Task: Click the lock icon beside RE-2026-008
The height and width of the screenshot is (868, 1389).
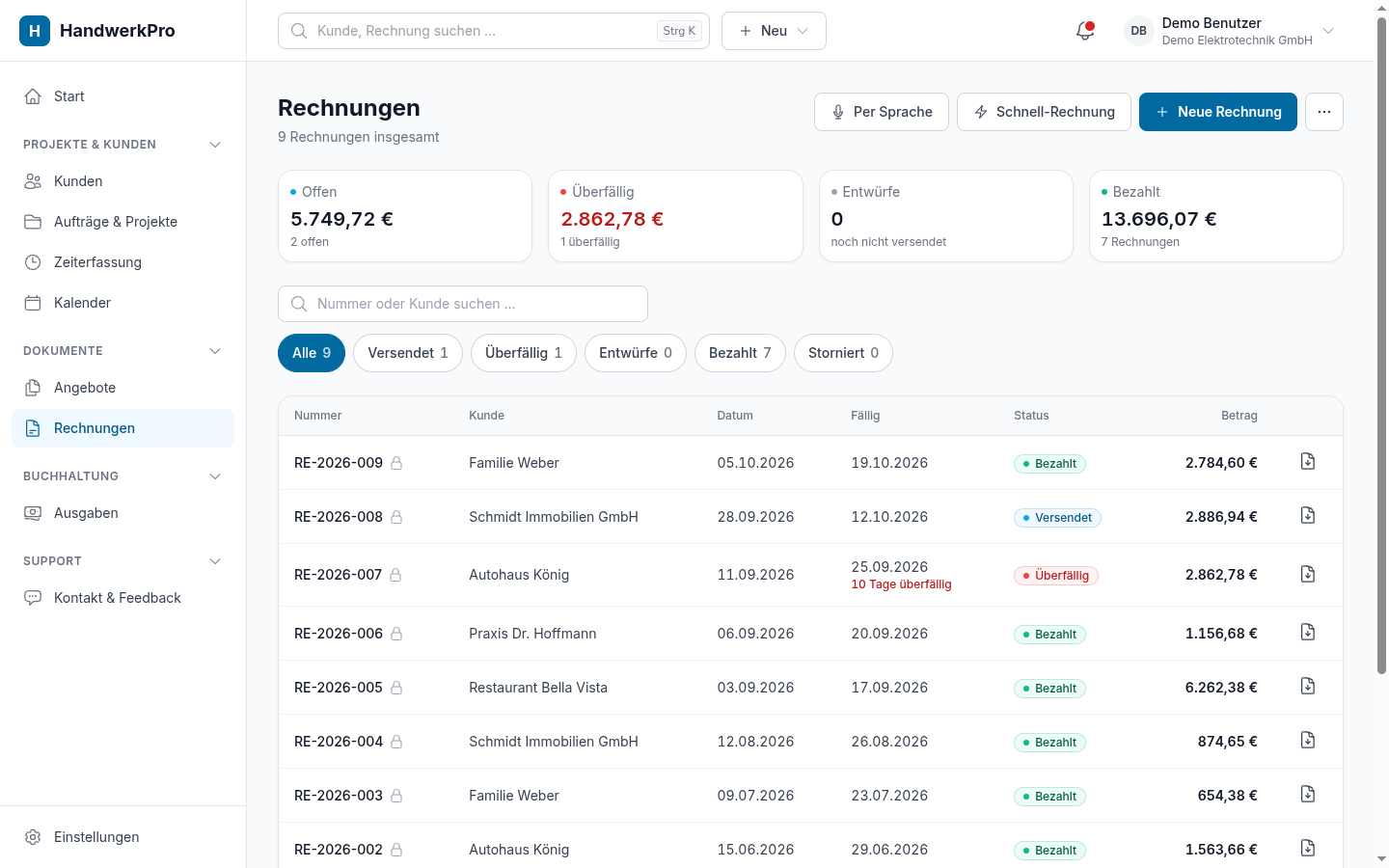Action: (x=396, y=517)
